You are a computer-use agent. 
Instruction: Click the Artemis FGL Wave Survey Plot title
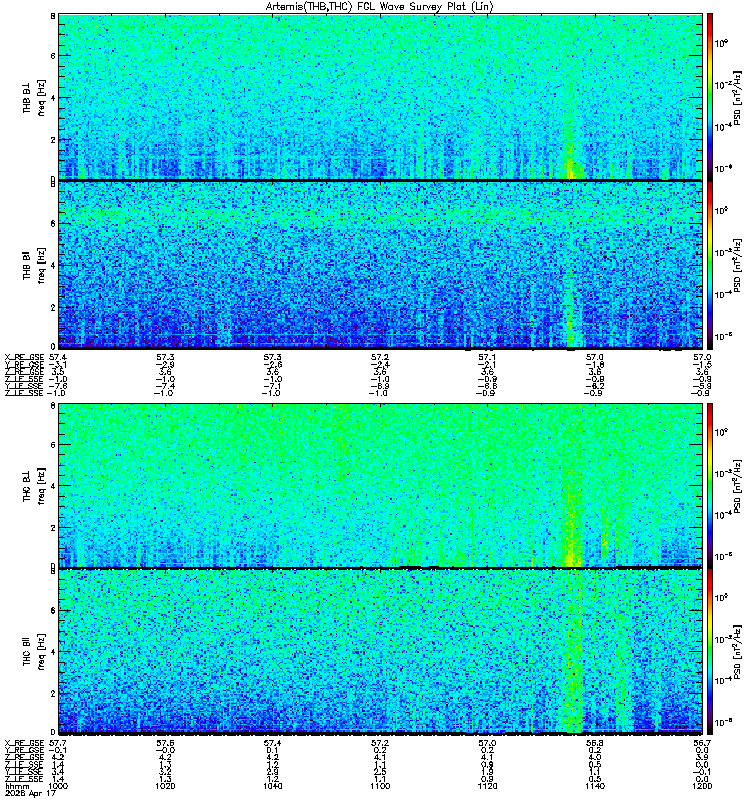click(379, 7)
